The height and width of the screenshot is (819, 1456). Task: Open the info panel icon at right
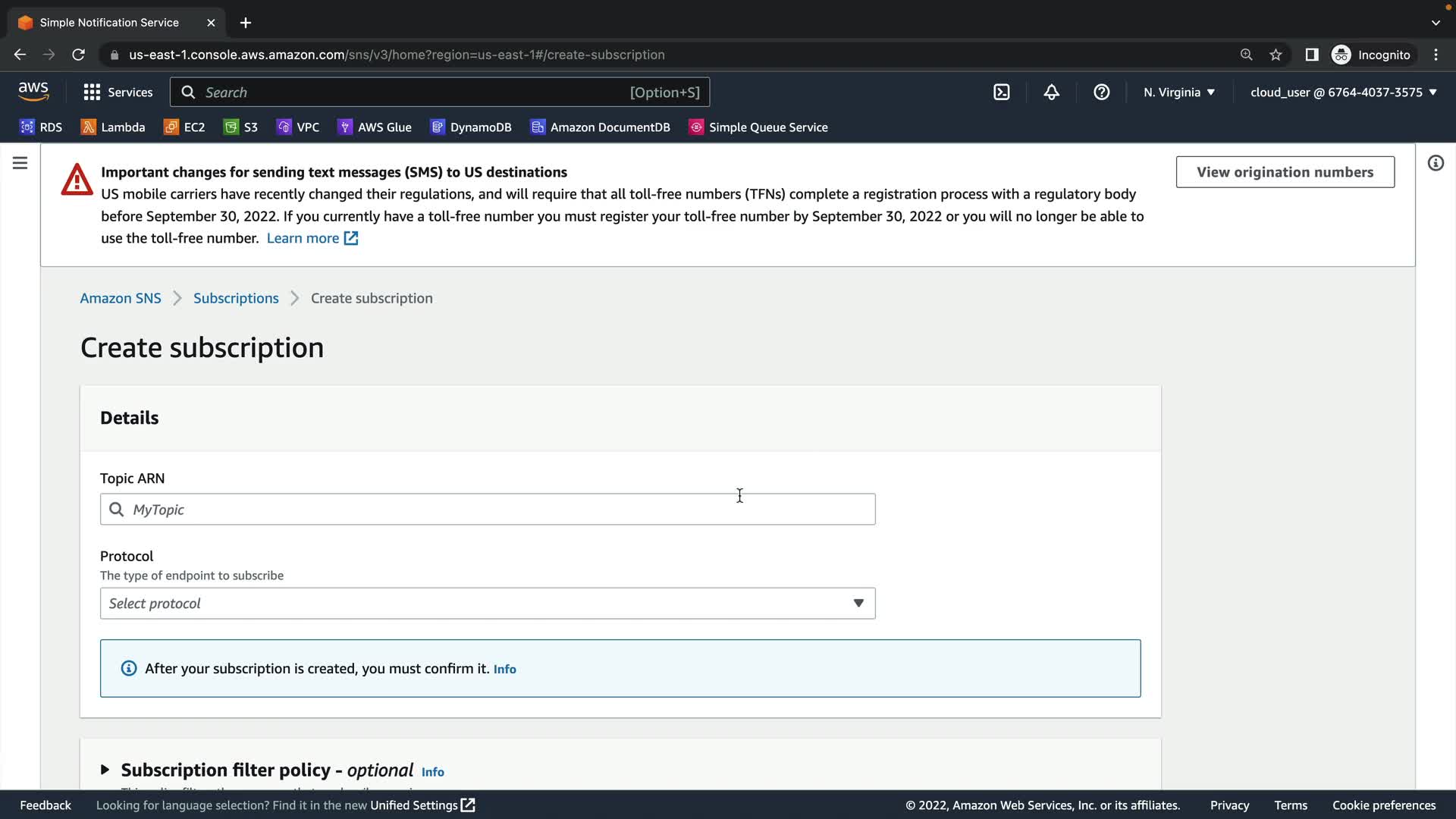click(x=1436, y=163)
